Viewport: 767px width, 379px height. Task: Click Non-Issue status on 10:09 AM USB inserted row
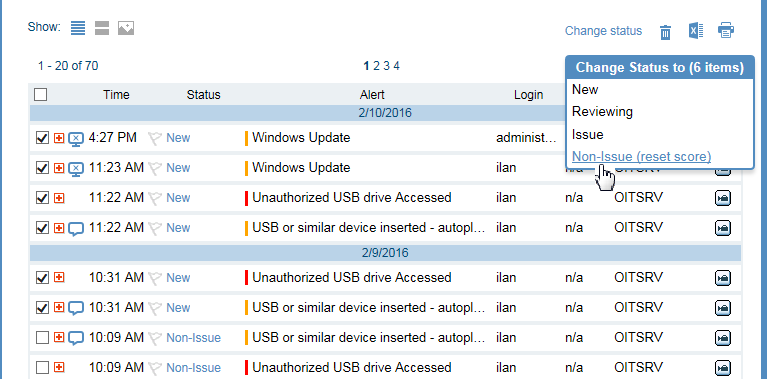point(193,338)
